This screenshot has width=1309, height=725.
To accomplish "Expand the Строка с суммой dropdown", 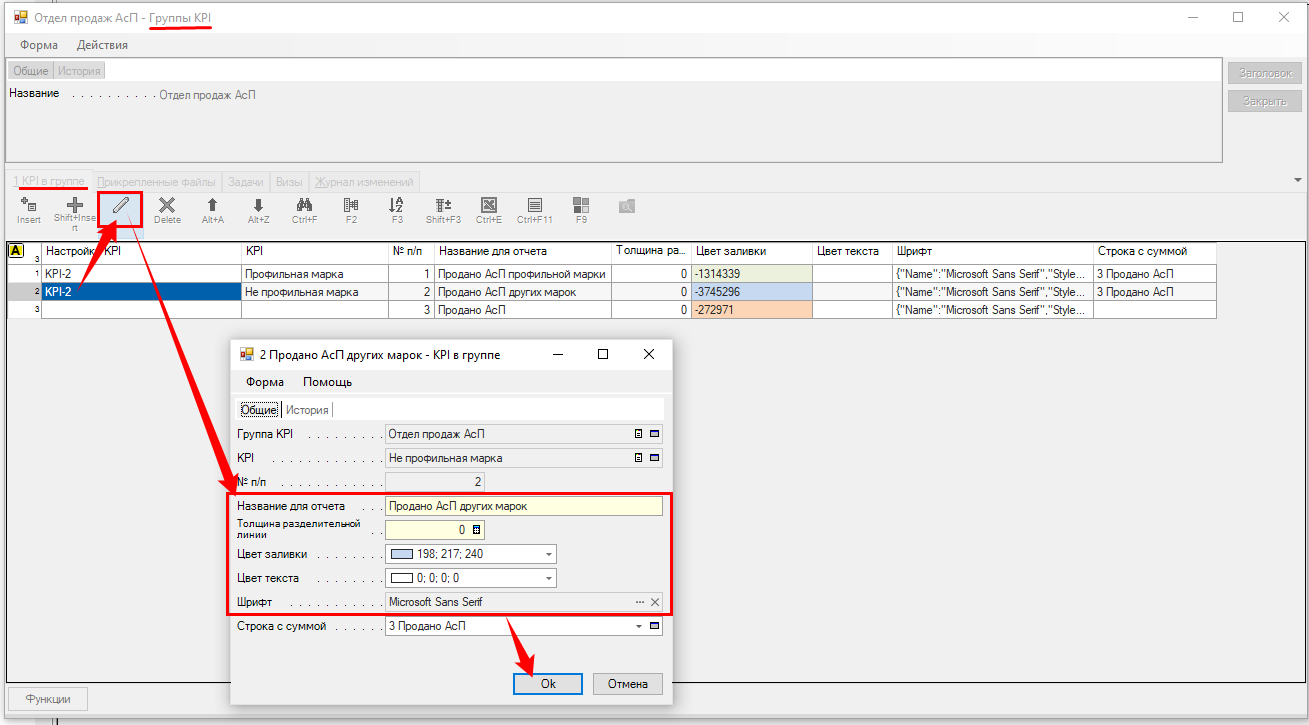I will tap(639, 626).
